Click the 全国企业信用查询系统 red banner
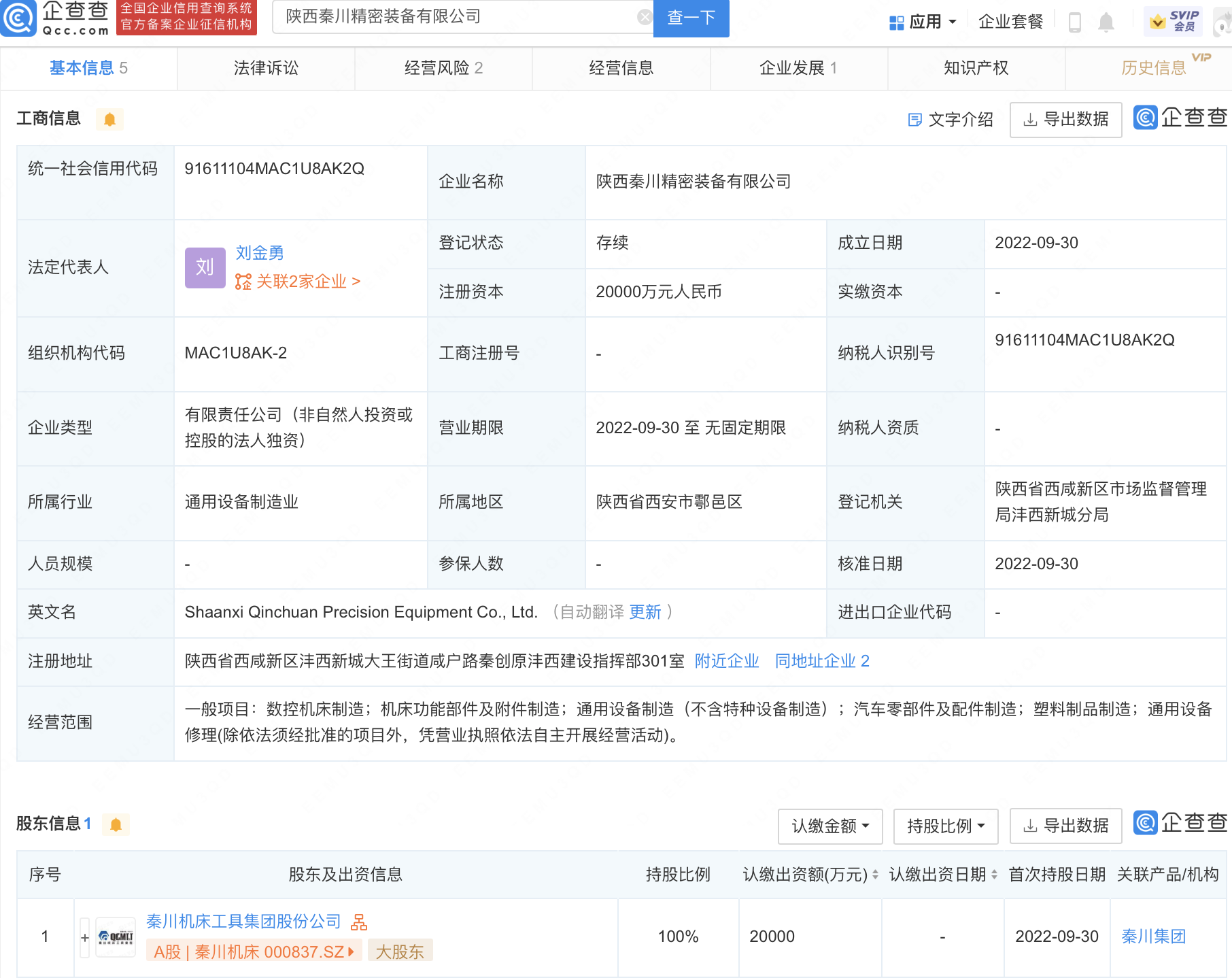 coord(186,17)
